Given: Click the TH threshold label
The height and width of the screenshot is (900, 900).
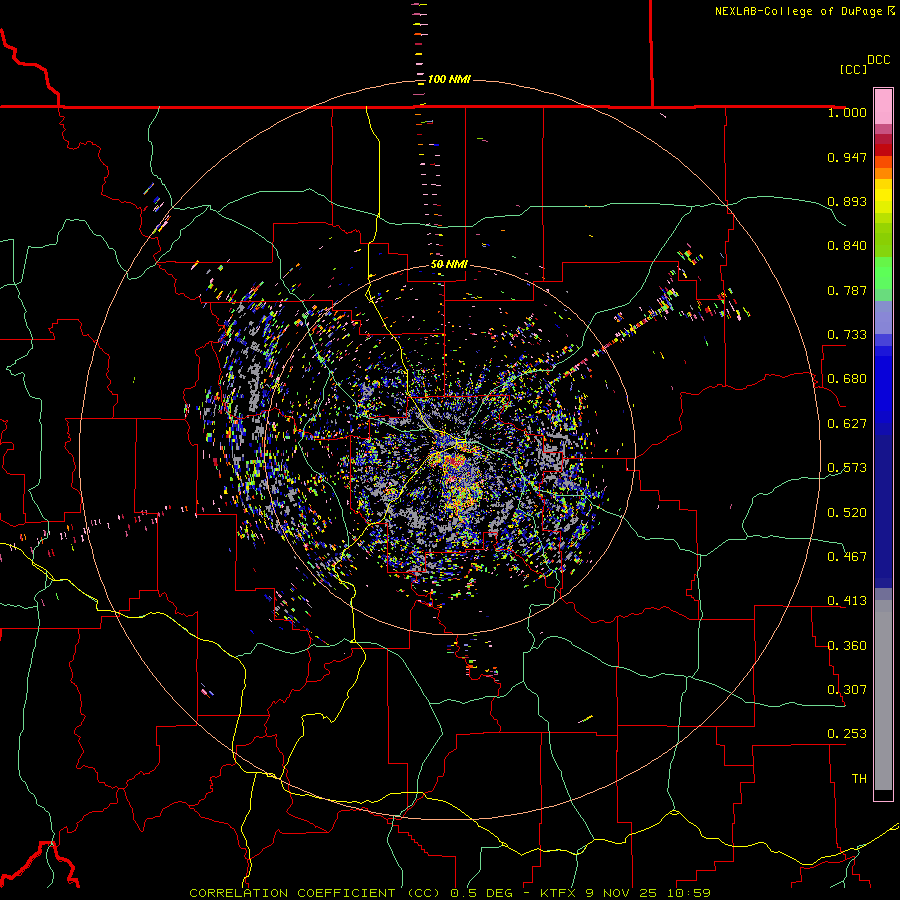Looking at the screenshot, I should [859, 779].
